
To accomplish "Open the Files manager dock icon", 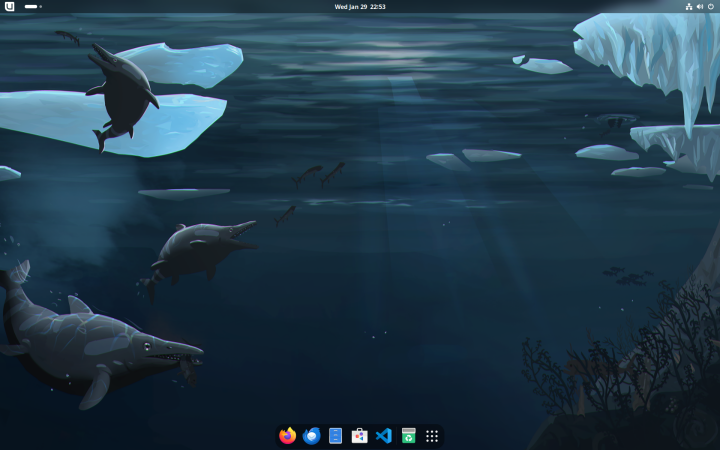I will click(x=336, y=436).
